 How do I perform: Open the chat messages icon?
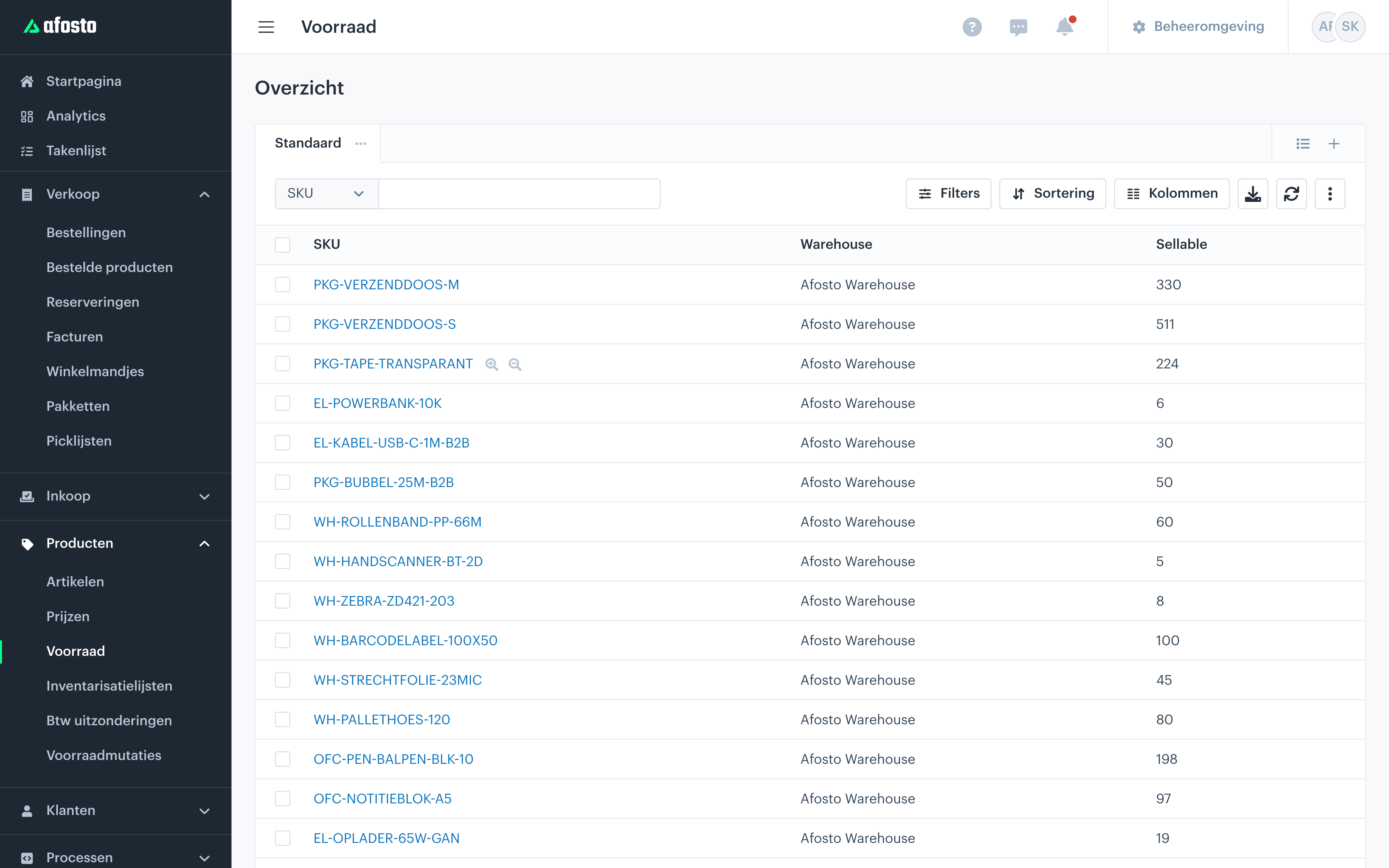(1018, 27)
